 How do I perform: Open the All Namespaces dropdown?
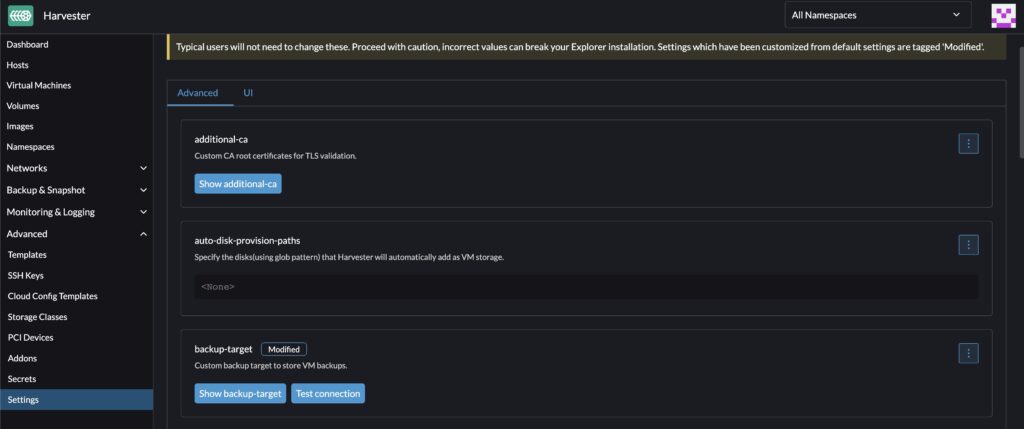(x=878, y=15)
